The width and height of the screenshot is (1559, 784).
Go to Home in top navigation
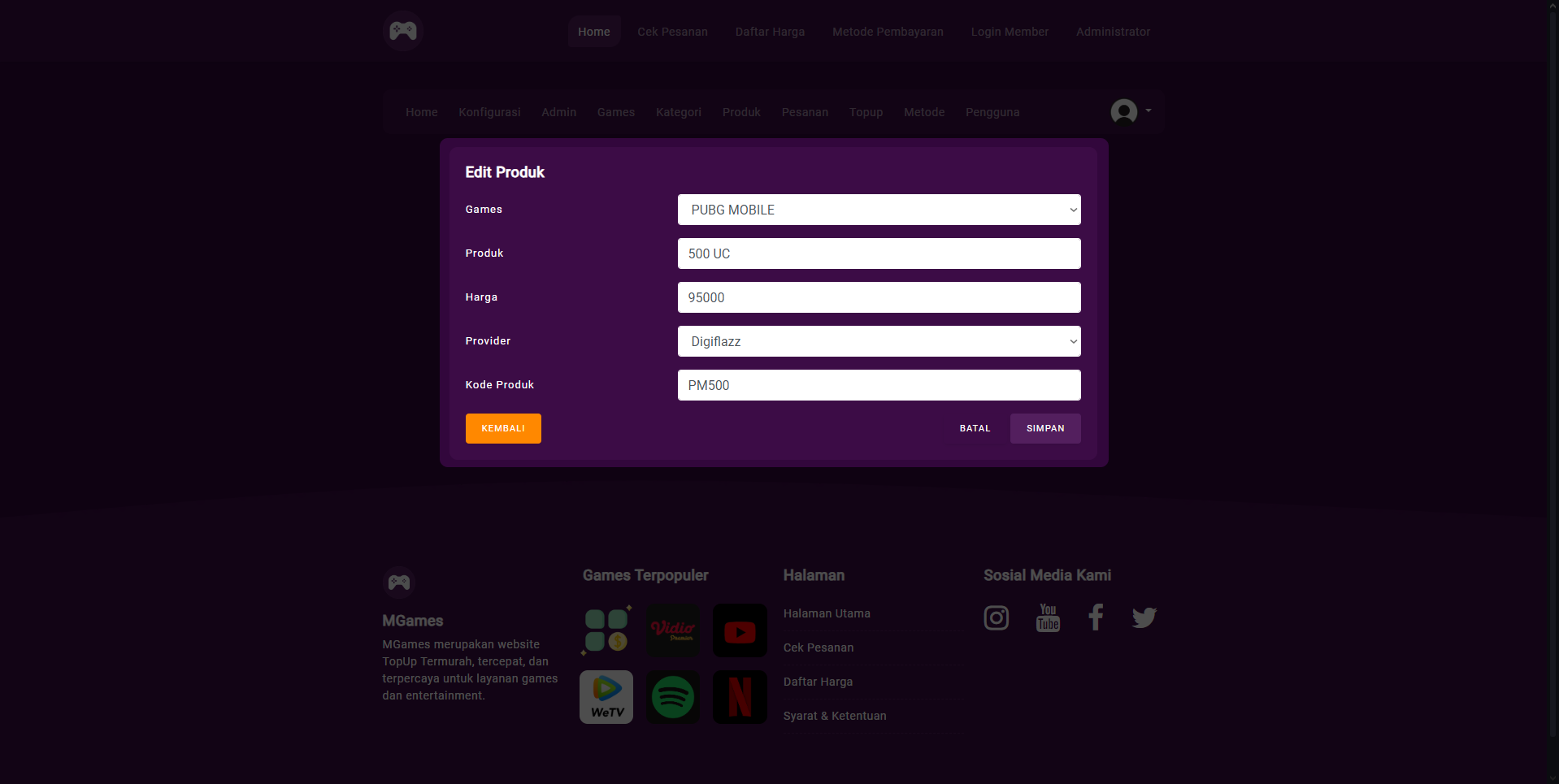click(x=594, y=32)
